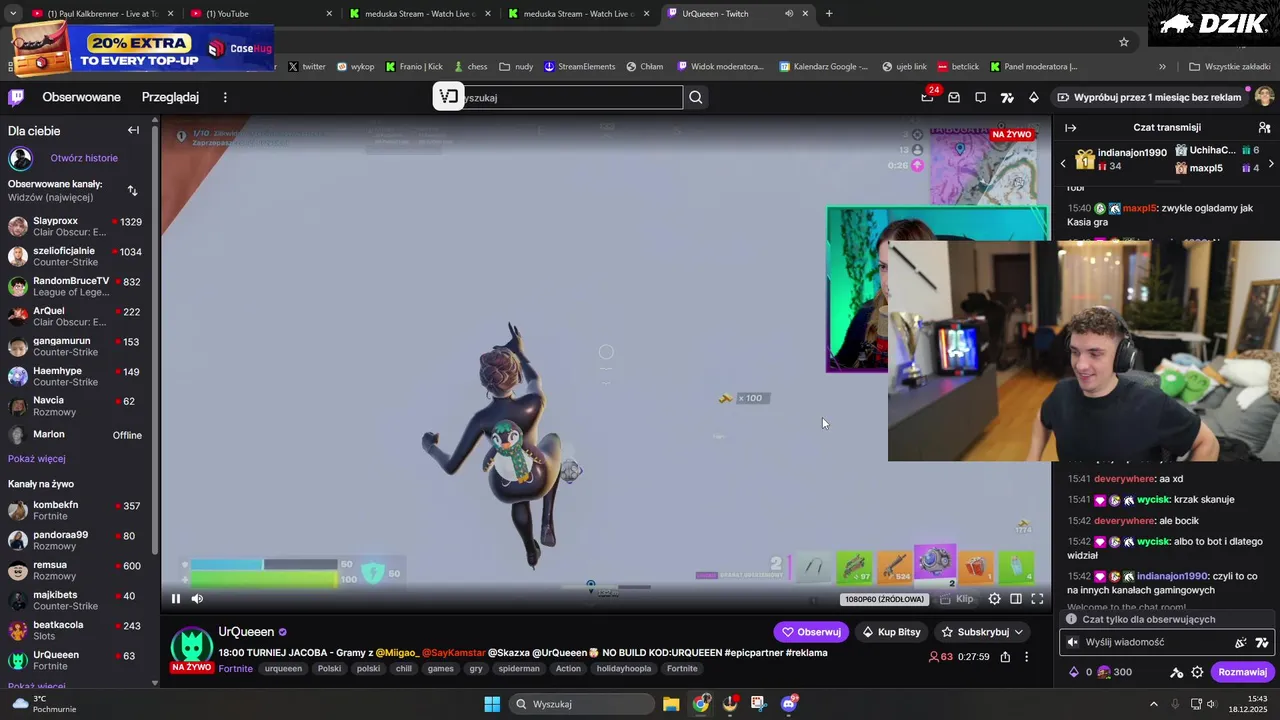Screen dimensions: 1280x720
Task: Toggle fullscreen in the video player
Action: 1037,599
